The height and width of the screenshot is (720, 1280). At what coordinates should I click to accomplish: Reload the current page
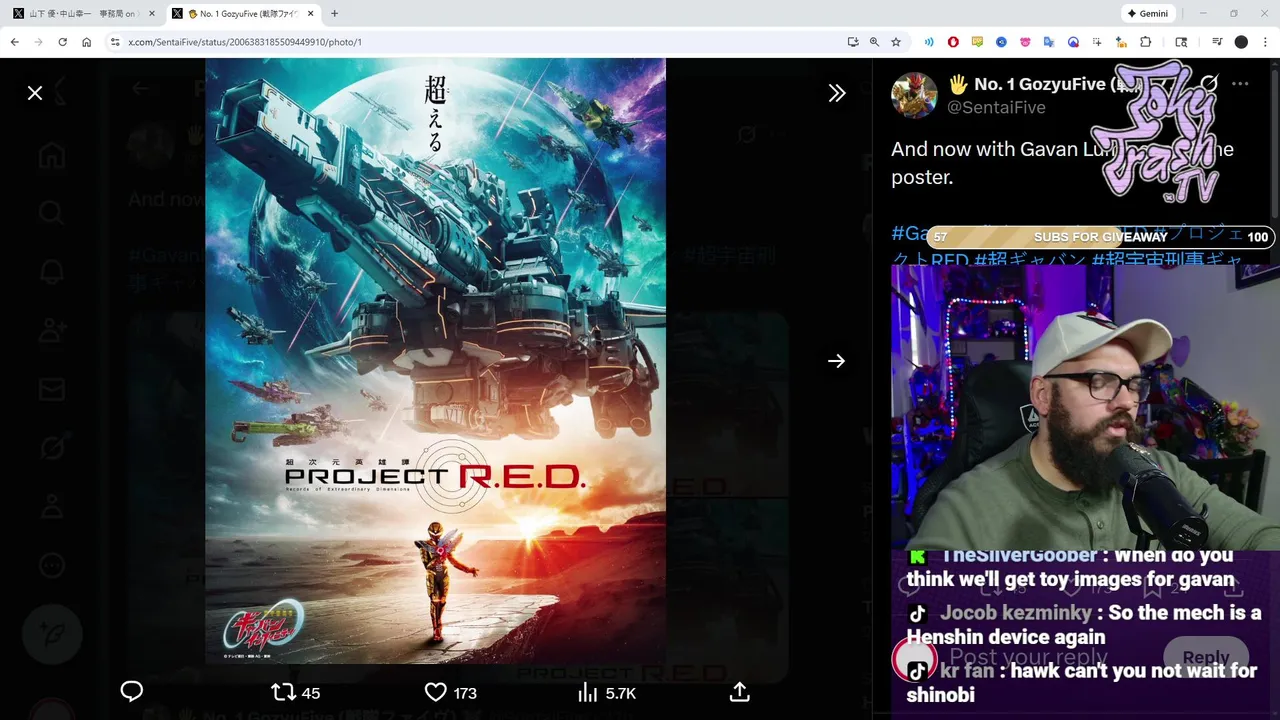[x=63, y=42]
